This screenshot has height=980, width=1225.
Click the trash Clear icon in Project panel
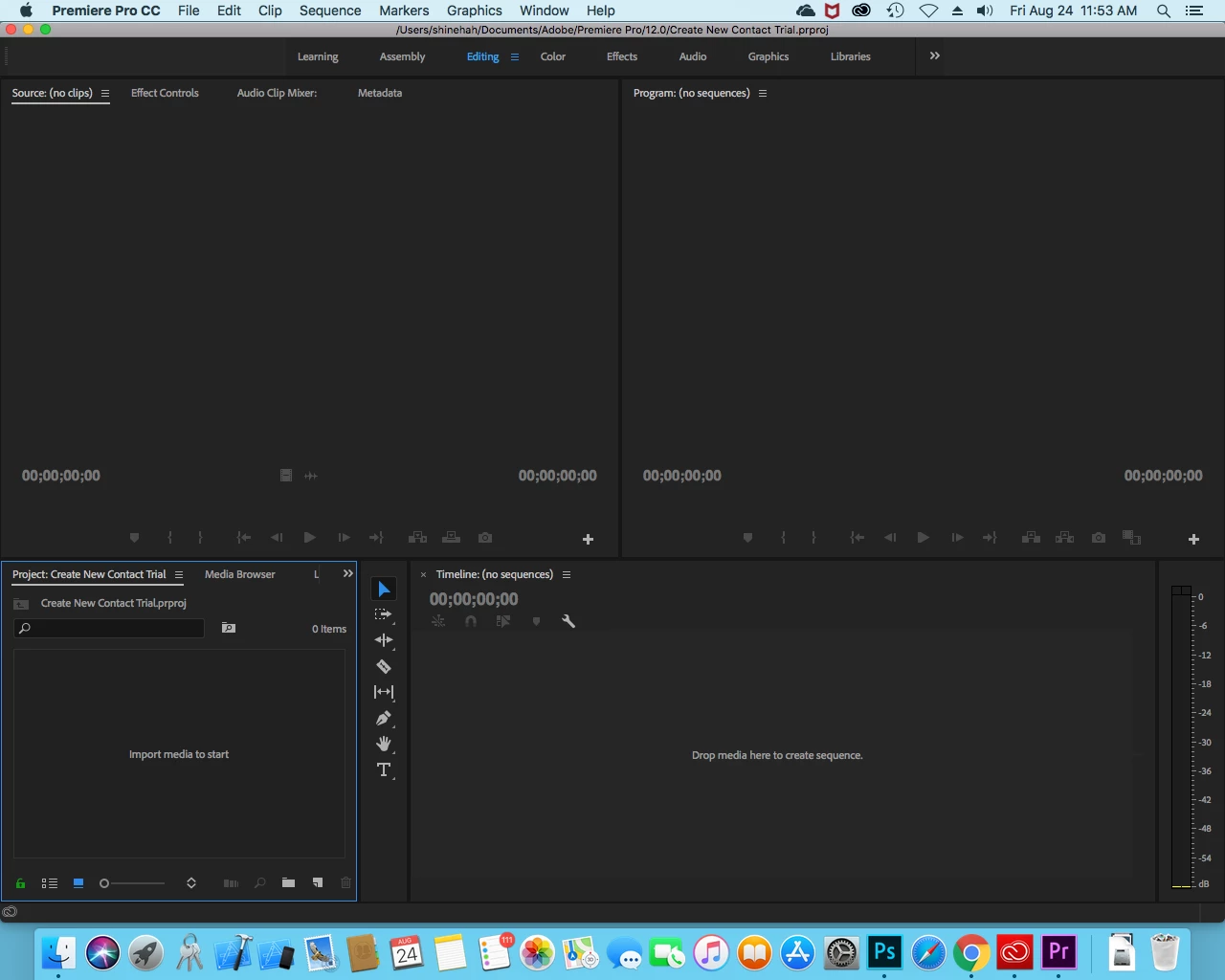coord(345,882)
